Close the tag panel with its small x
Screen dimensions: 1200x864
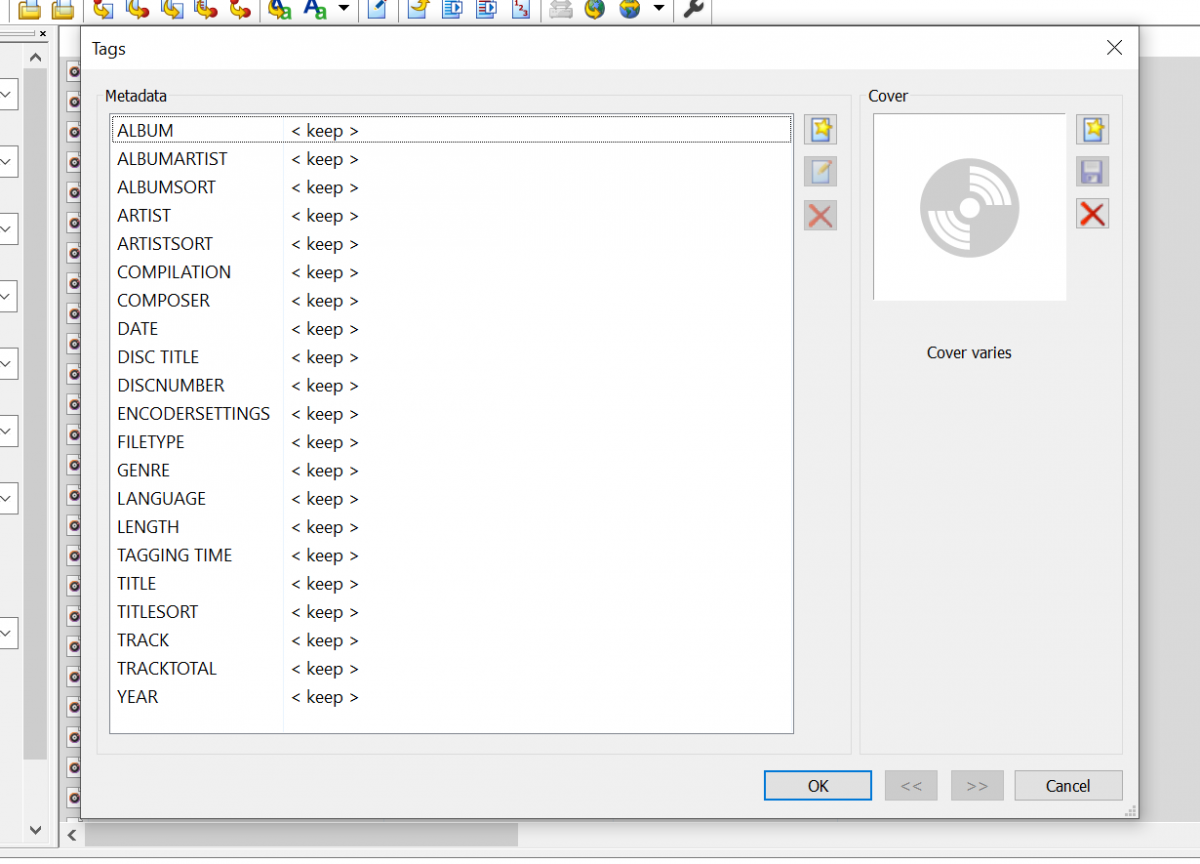pos(42,33)
